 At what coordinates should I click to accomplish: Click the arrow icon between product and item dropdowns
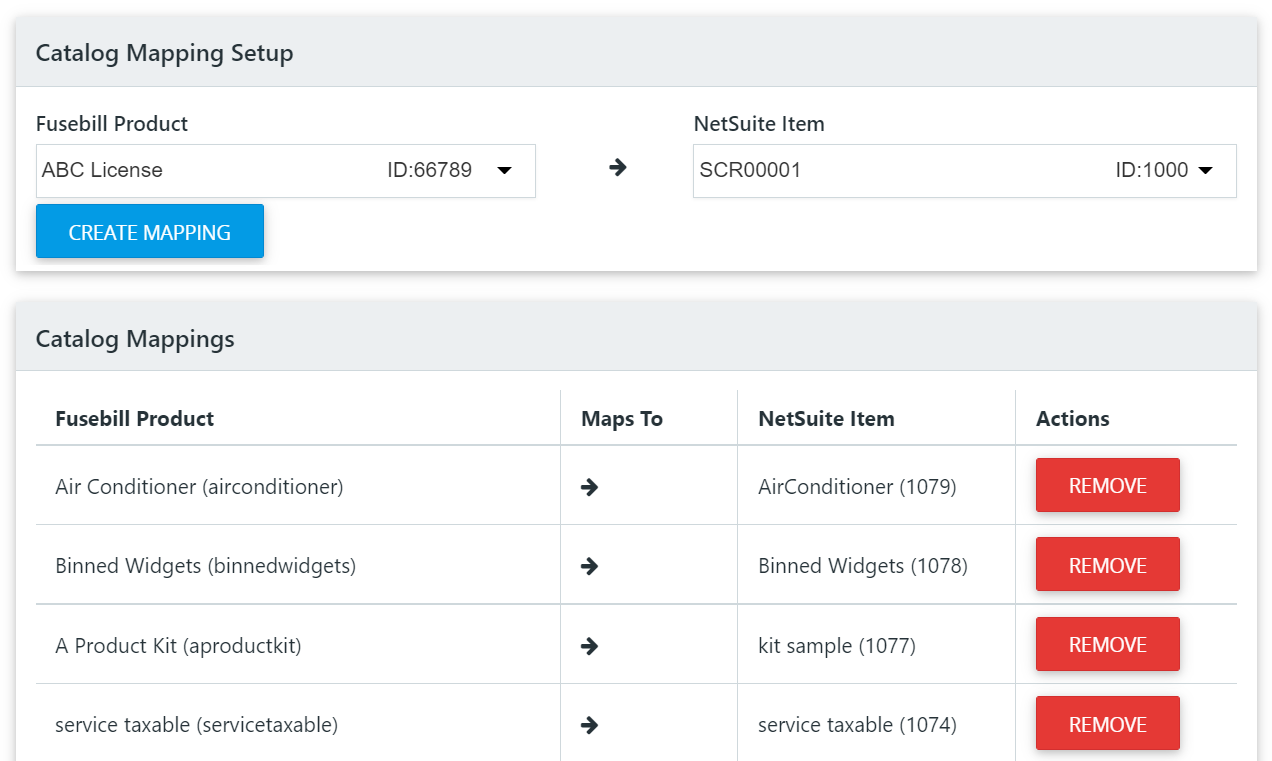click(x=618, y=168)
